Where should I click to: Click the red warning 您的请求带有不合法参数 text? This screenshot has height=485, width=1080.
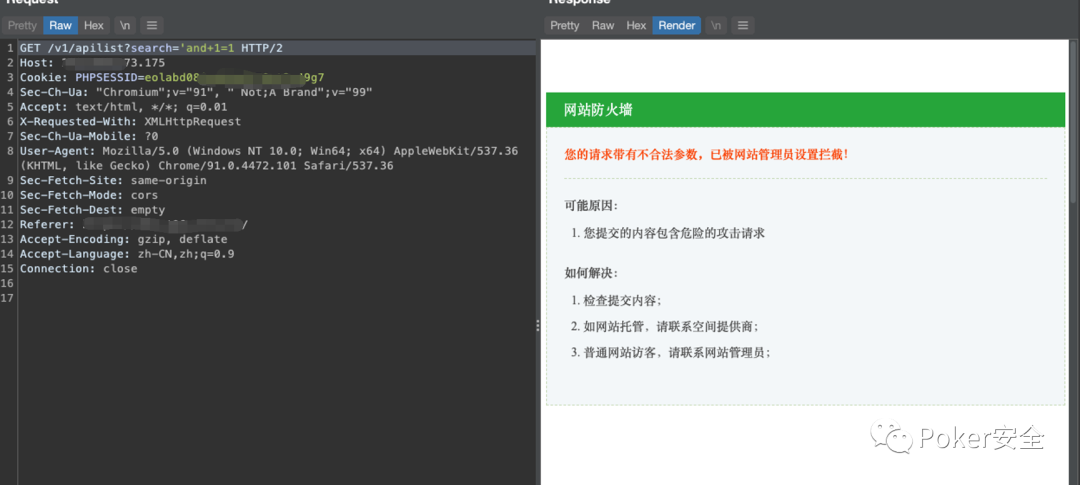point(707,154)
